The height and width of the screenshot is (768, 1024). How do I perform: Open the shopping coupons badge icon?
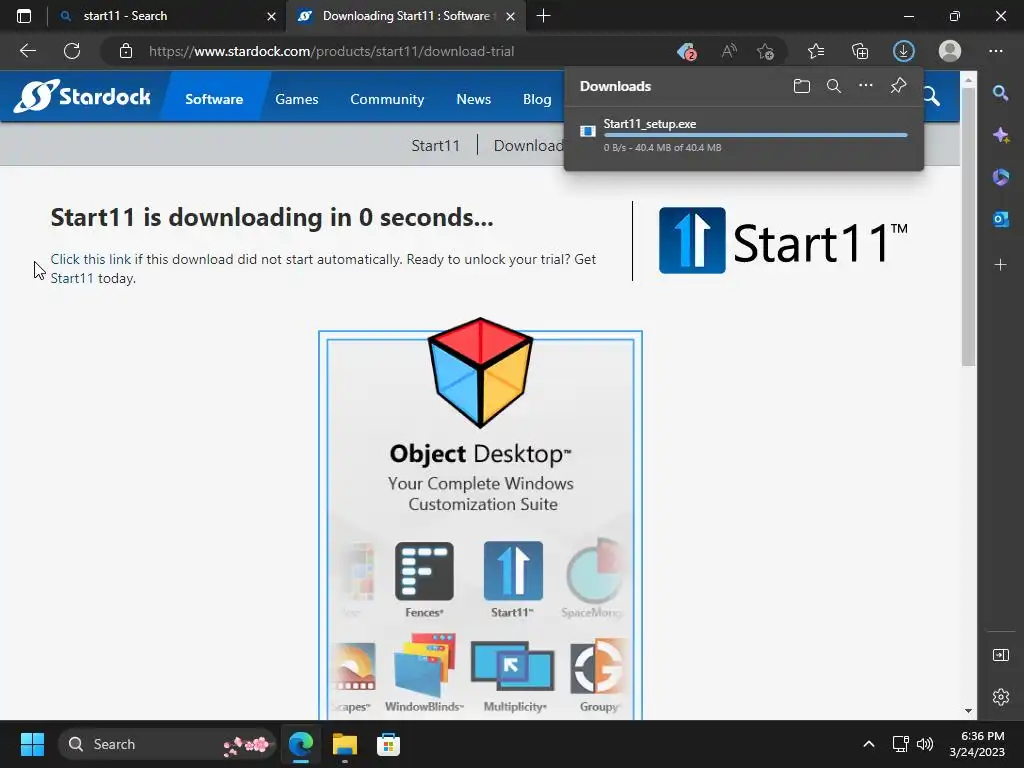686,51
